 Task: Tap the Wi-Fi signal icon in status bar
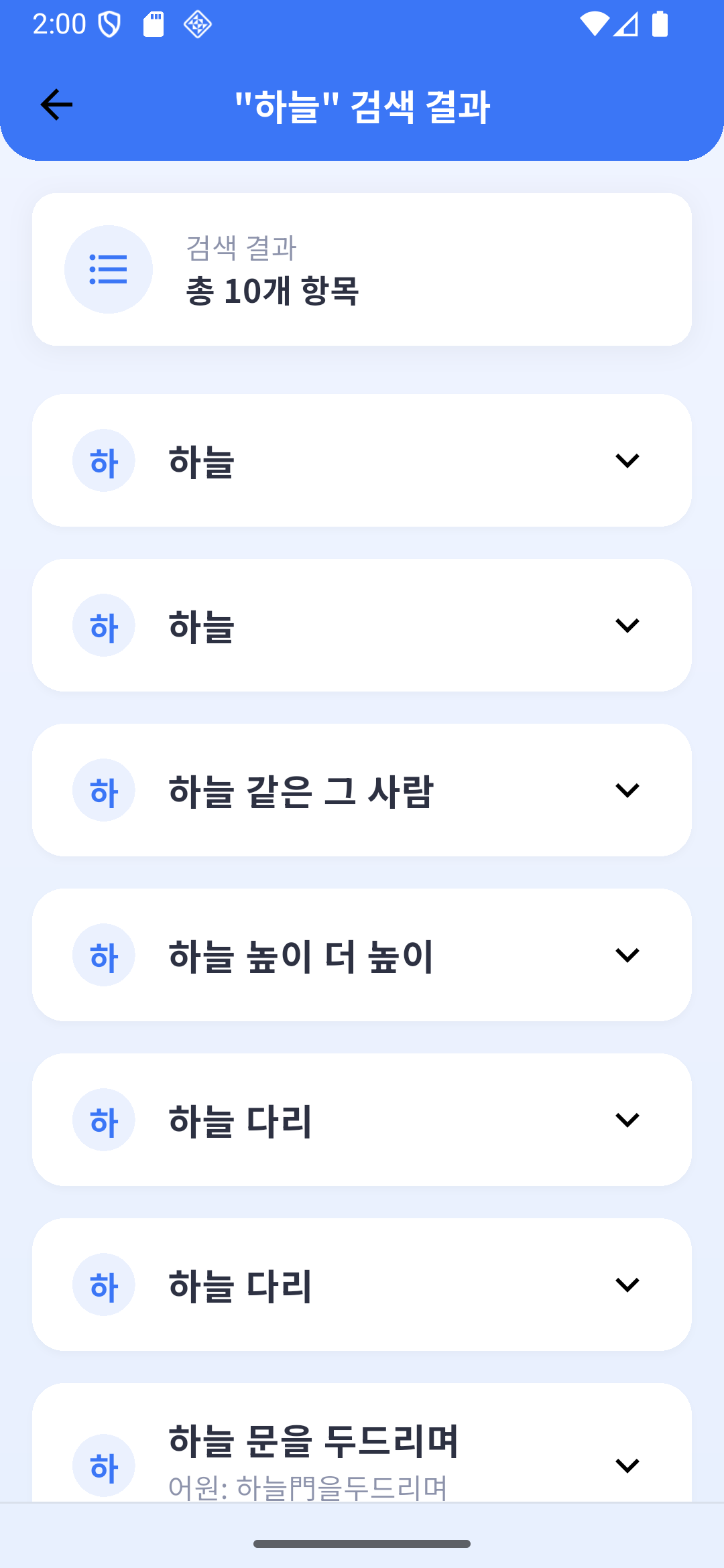pyautogui.click(x=593, y=24)
